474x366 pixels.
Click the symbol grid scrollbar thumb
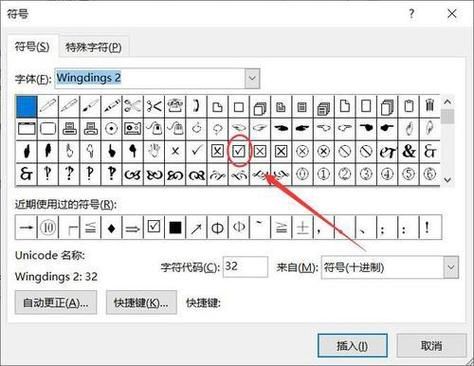click(448, 116)
